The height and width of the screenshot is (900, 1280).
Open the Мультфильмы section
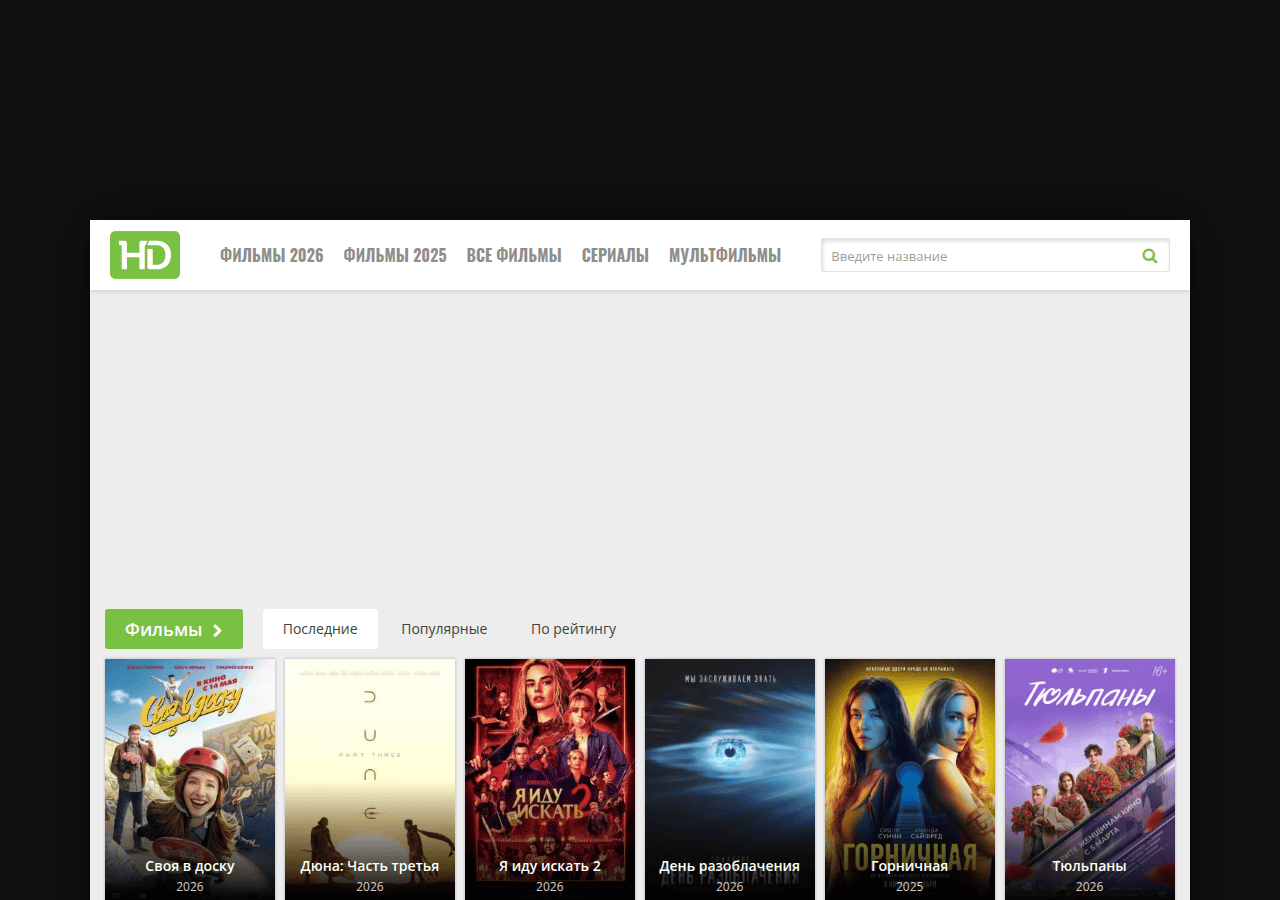click(x=725, y=255)
